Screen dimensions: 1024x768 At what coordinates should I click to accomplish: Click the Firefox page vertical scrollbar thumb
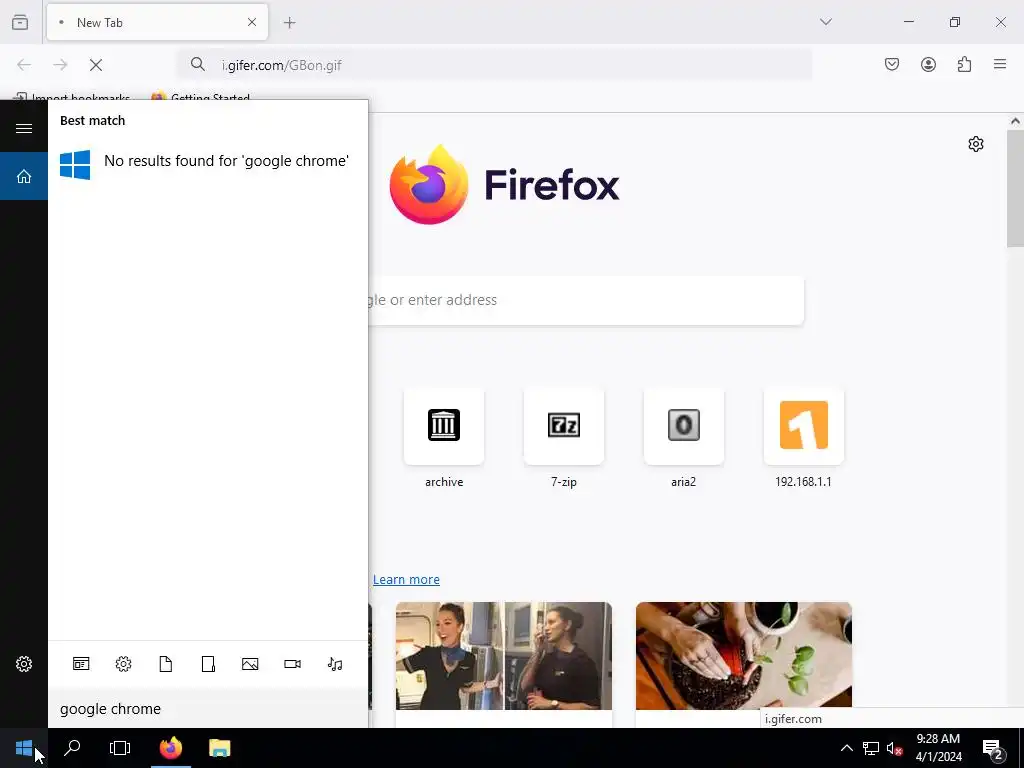(x=1015, y=188)
